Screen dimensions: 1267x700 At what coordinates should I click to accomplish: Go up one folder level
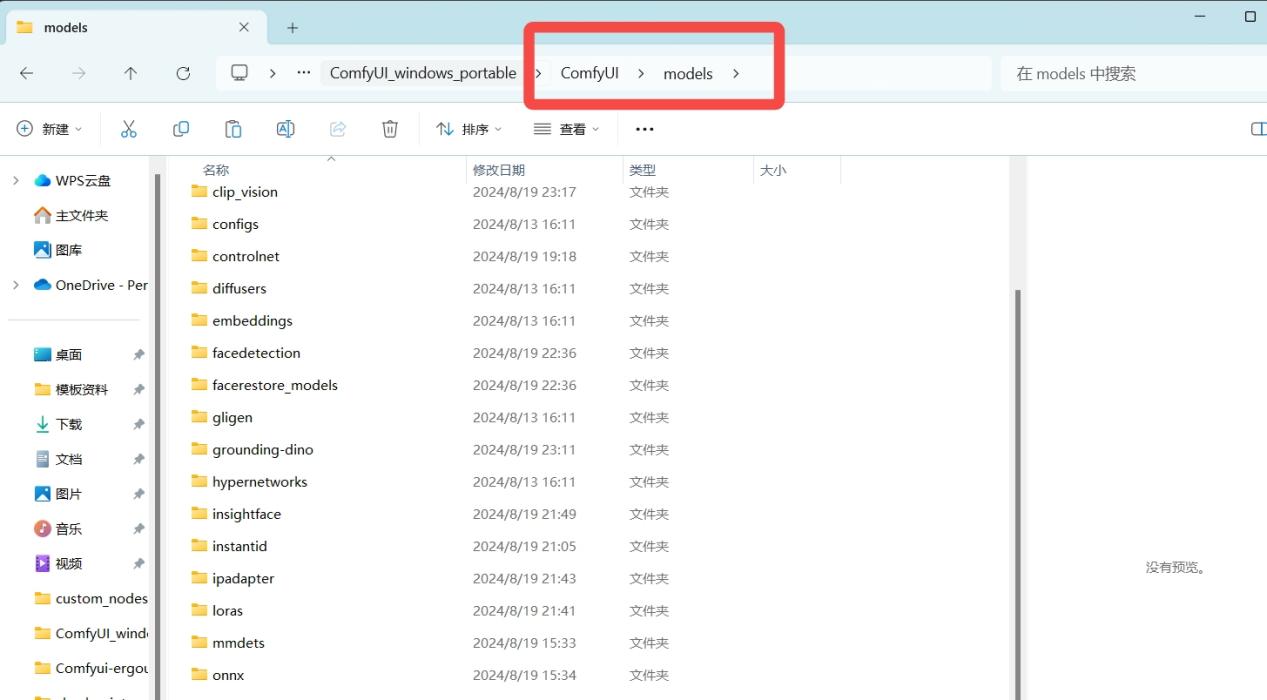pos(131,73)
